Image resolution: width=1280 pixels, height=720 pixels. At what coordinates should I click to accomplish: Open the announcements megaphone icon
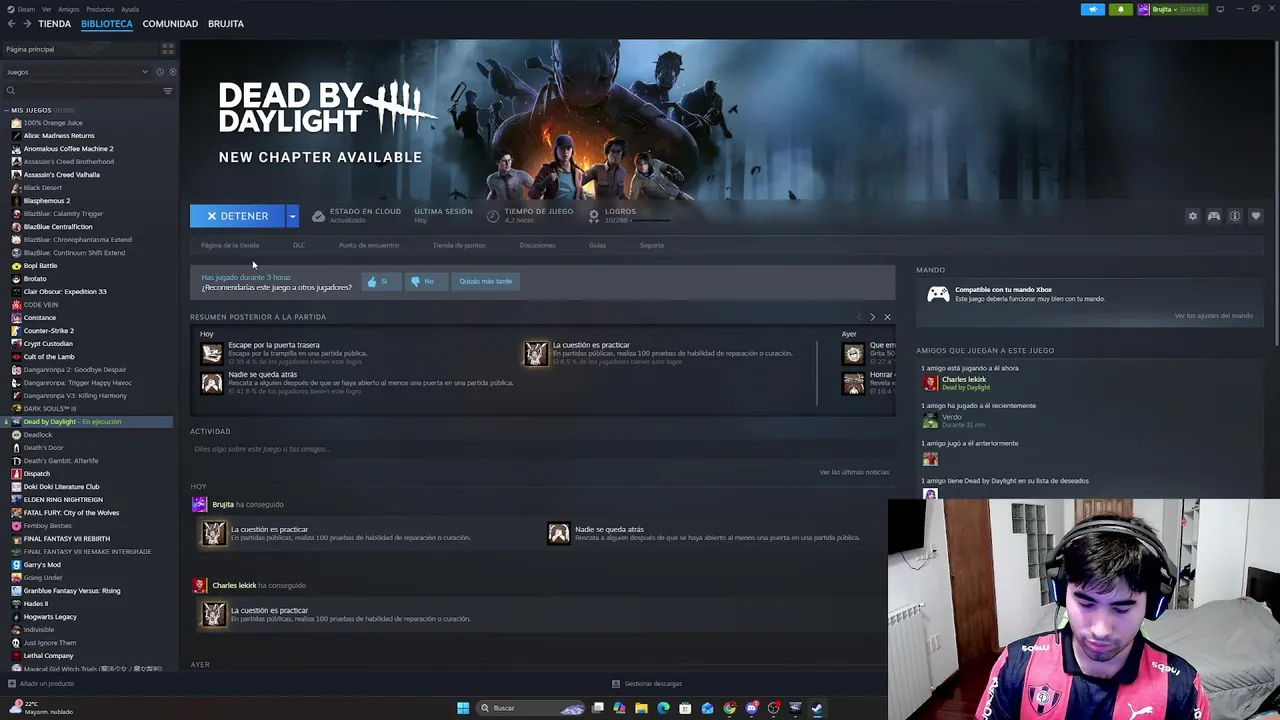[x=1093, y=9]
